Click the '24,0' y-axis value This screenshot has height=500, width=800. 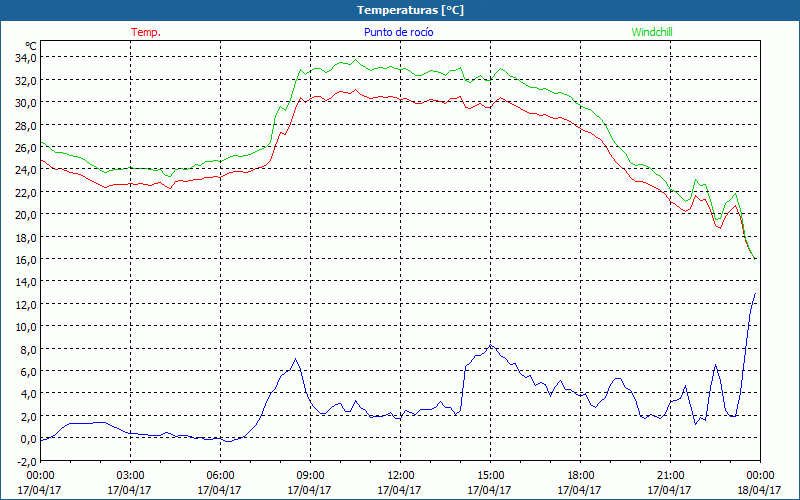26,169
